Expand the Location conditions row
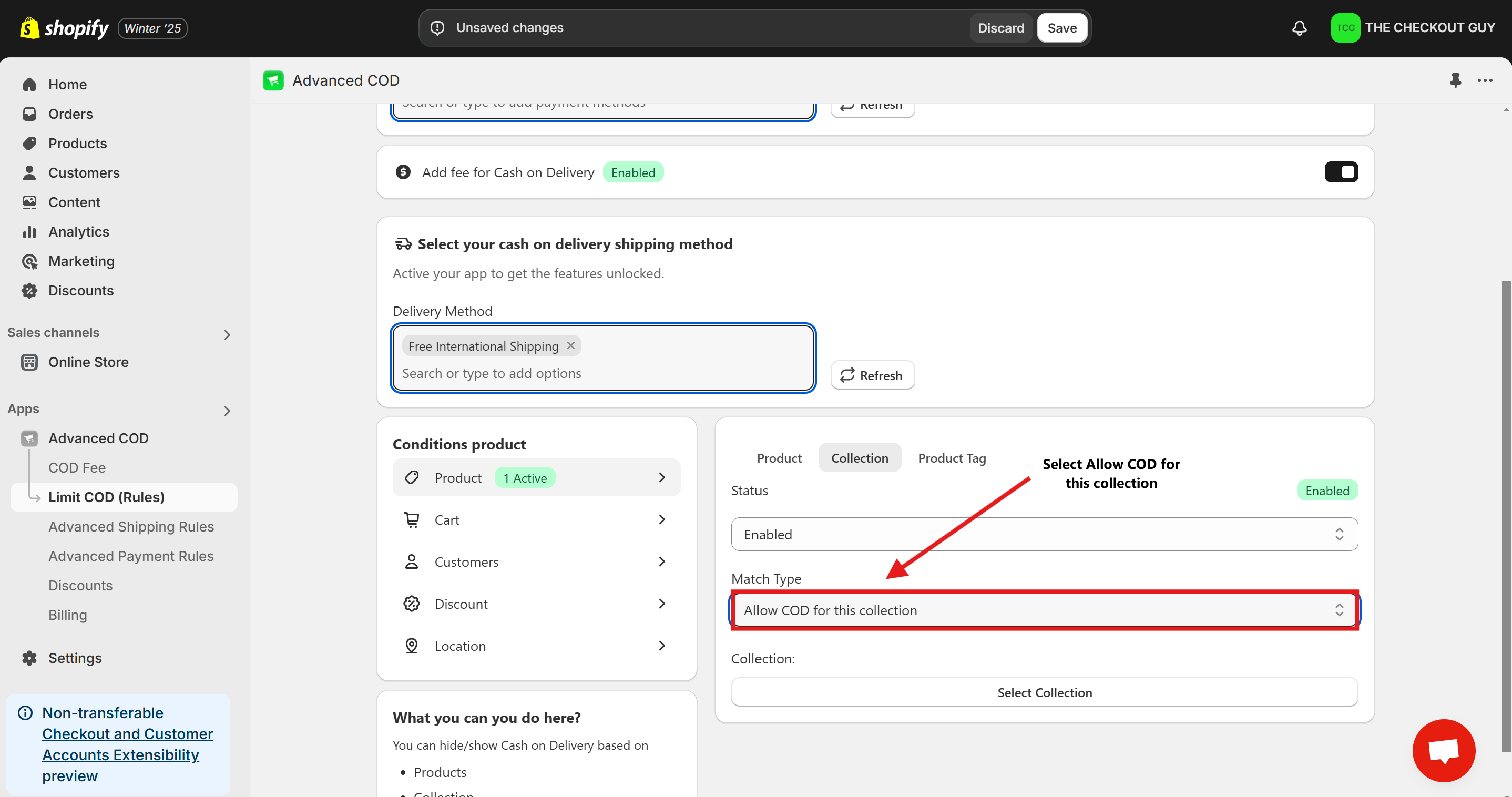Viewport: 1512px width, 797px height. click(536, 646)
